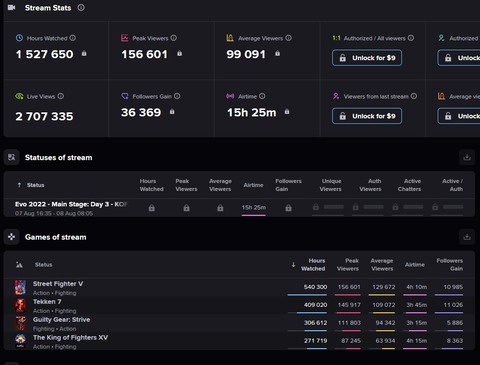Click Unlock for $9 under Viewers from last stream

(x=367, y=116)
